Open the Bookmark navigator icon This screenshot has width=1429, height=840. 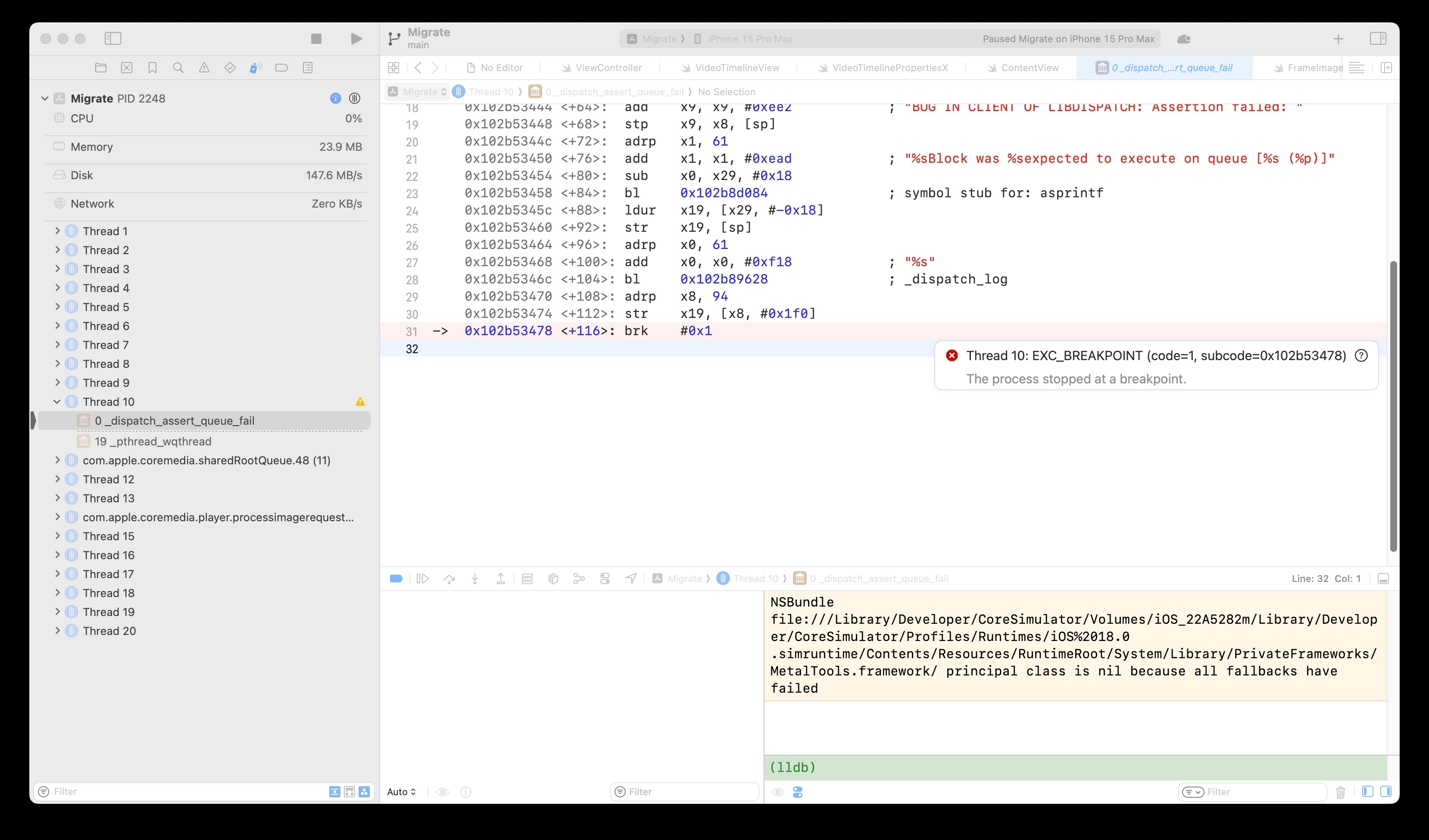(x=153, y=68)
